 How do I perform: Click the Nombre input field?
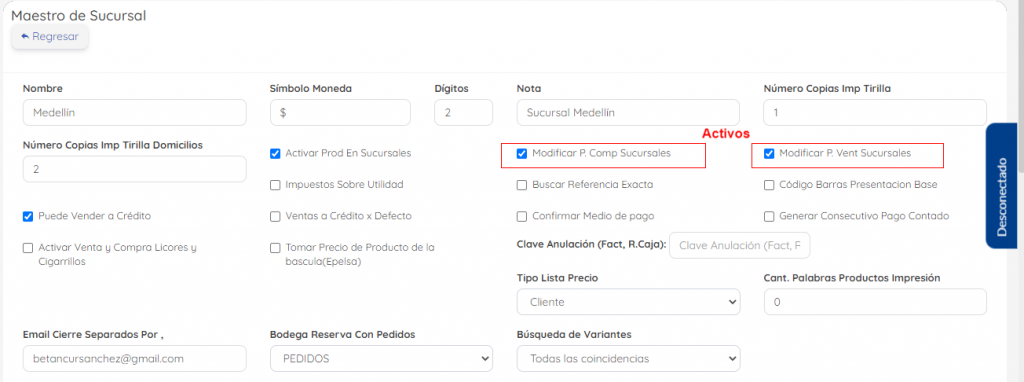(x=135, y=112)
